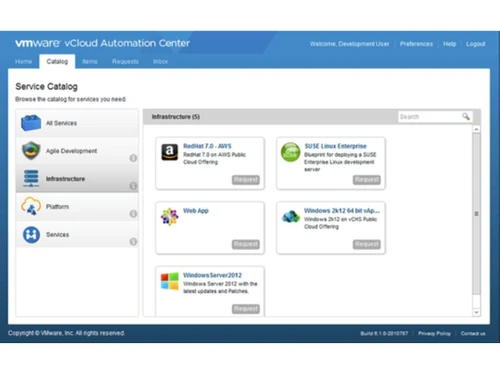Request the SUSE Linux Enterprise item

pos(367,180)
